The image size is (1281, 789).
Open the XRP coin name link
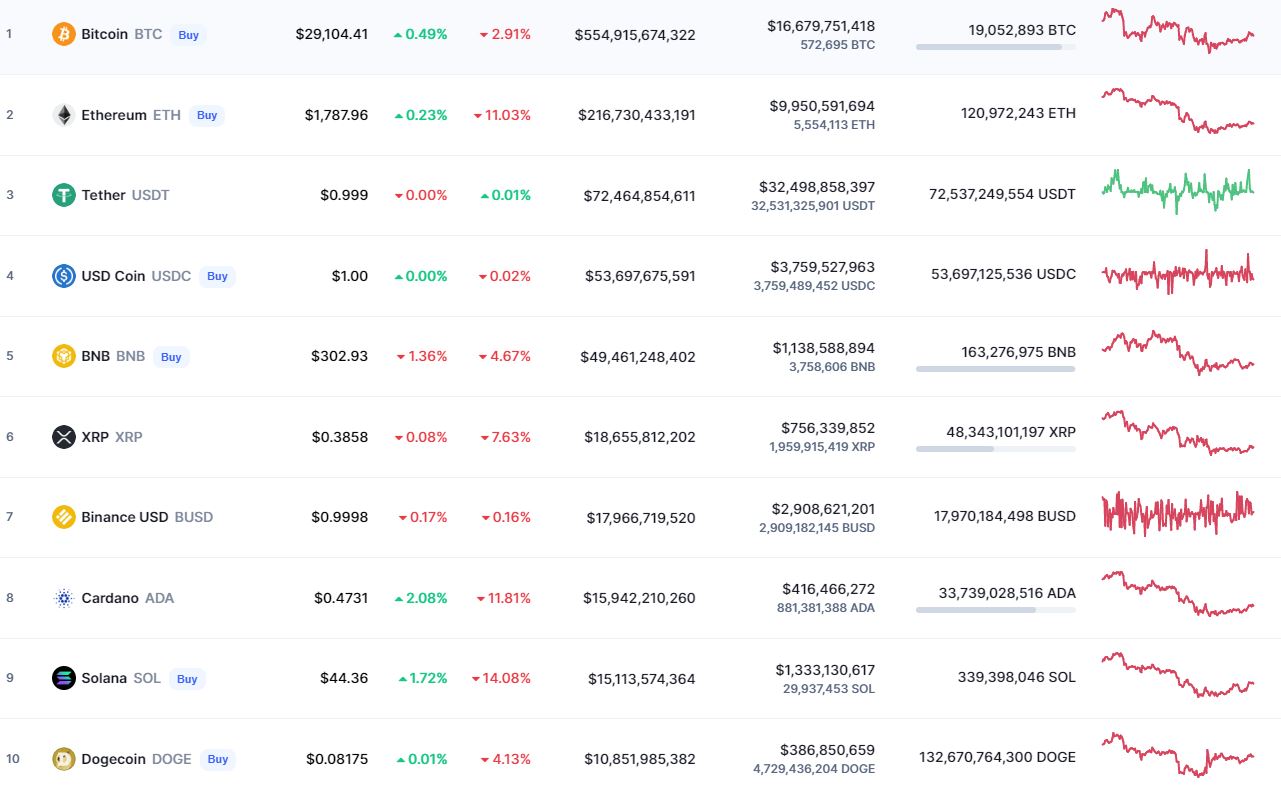click(x=95, y=437)
